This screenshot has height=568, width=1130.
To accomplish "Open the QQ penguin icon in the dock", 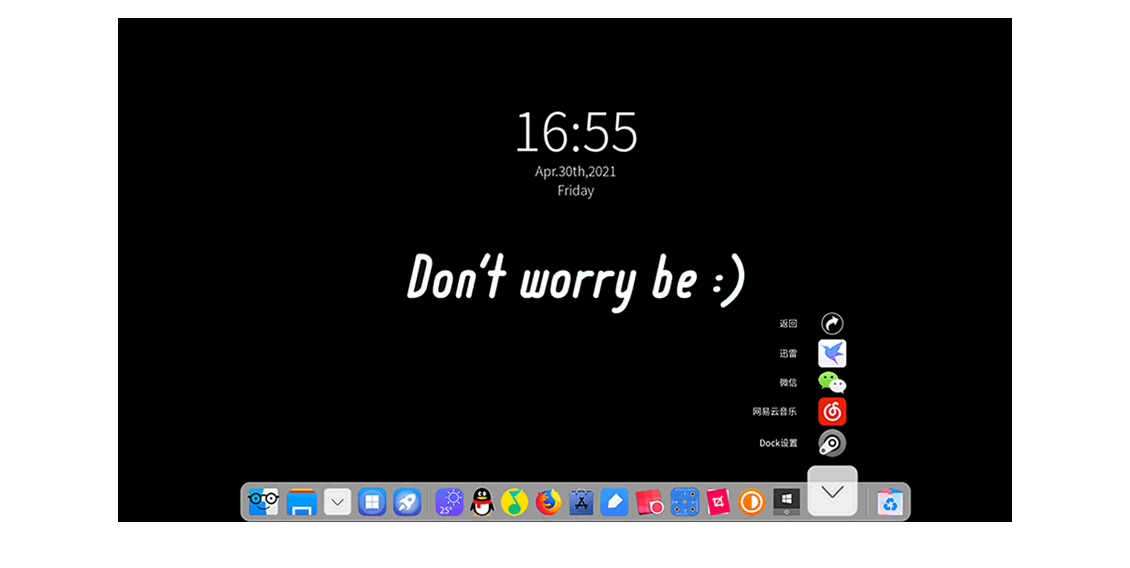I will point(482,502).
